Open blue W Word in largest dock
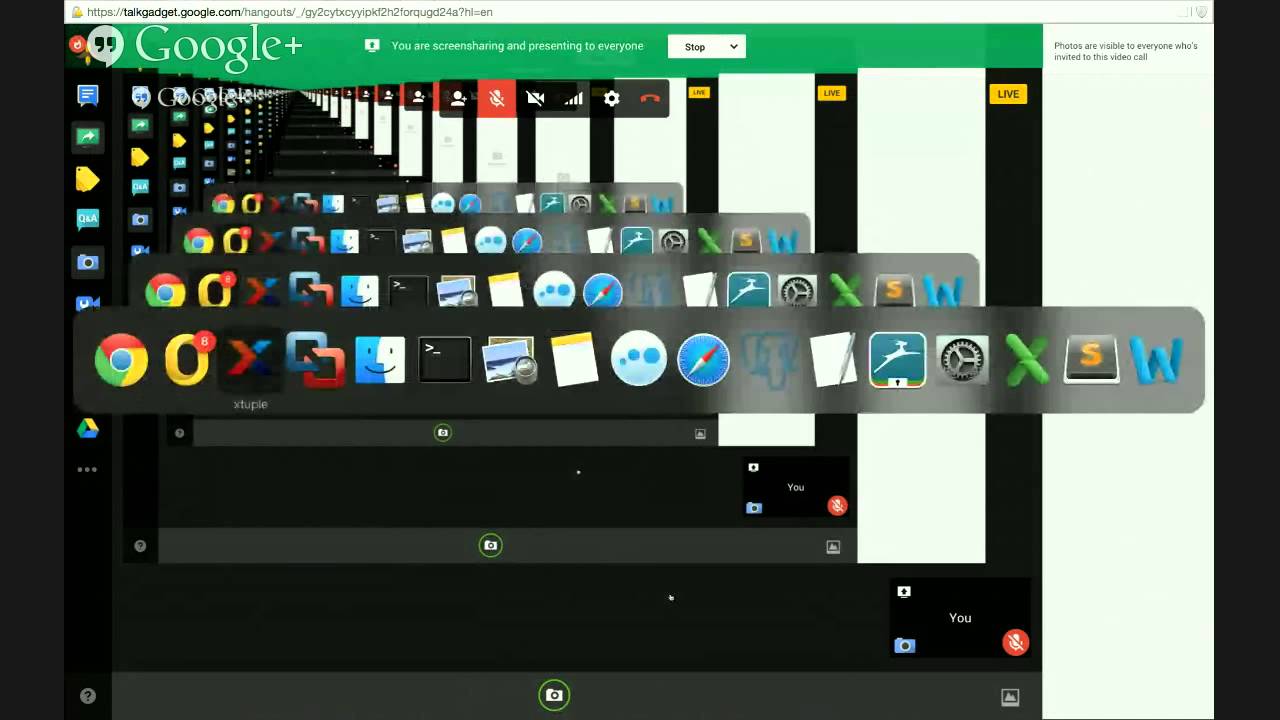 pos(1156,360)
